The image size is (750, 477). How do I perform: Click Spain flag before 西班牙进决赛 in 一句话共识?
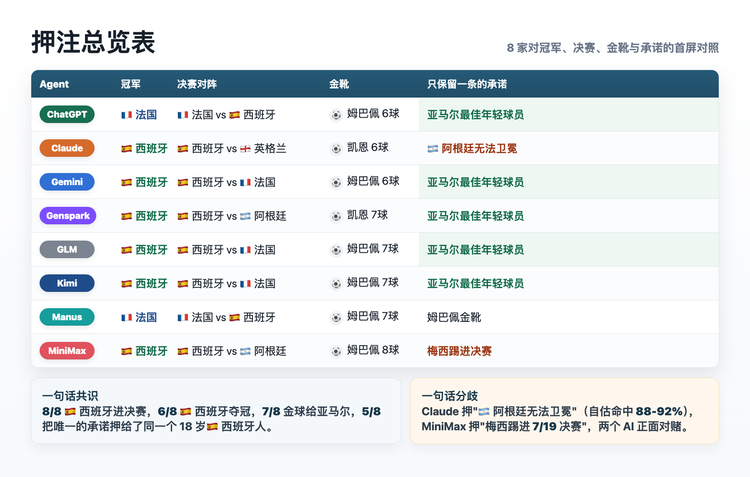[70, 411]
